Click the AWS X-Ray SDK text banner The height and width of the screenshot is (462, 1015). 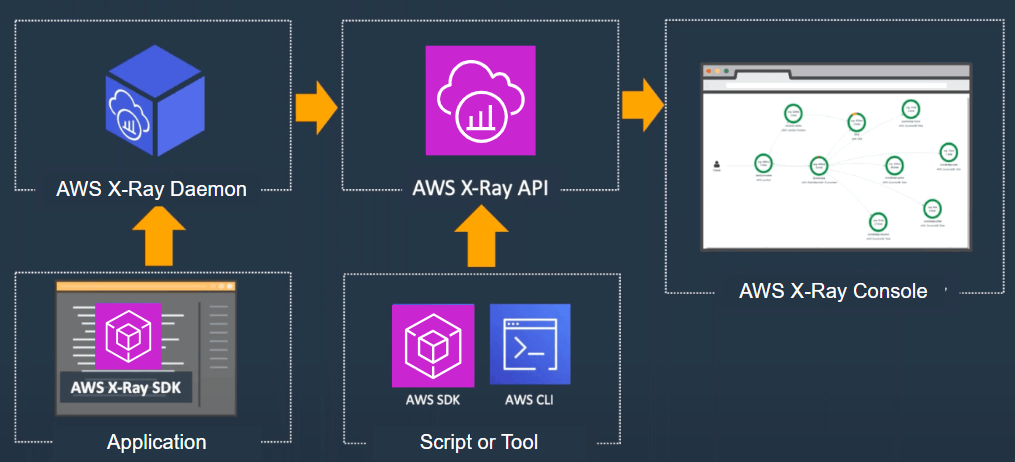coord(126,389)
